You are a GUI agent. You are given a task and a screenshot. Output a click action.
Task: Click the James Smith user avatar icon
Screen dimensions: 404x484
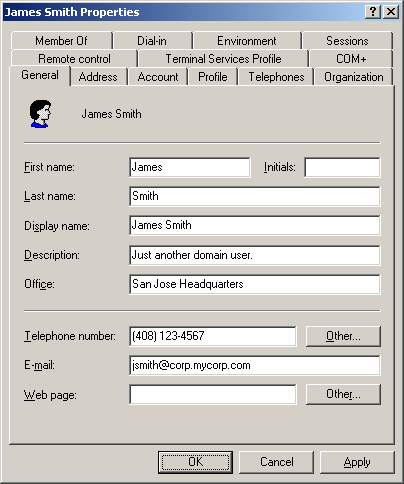point(40,114)
